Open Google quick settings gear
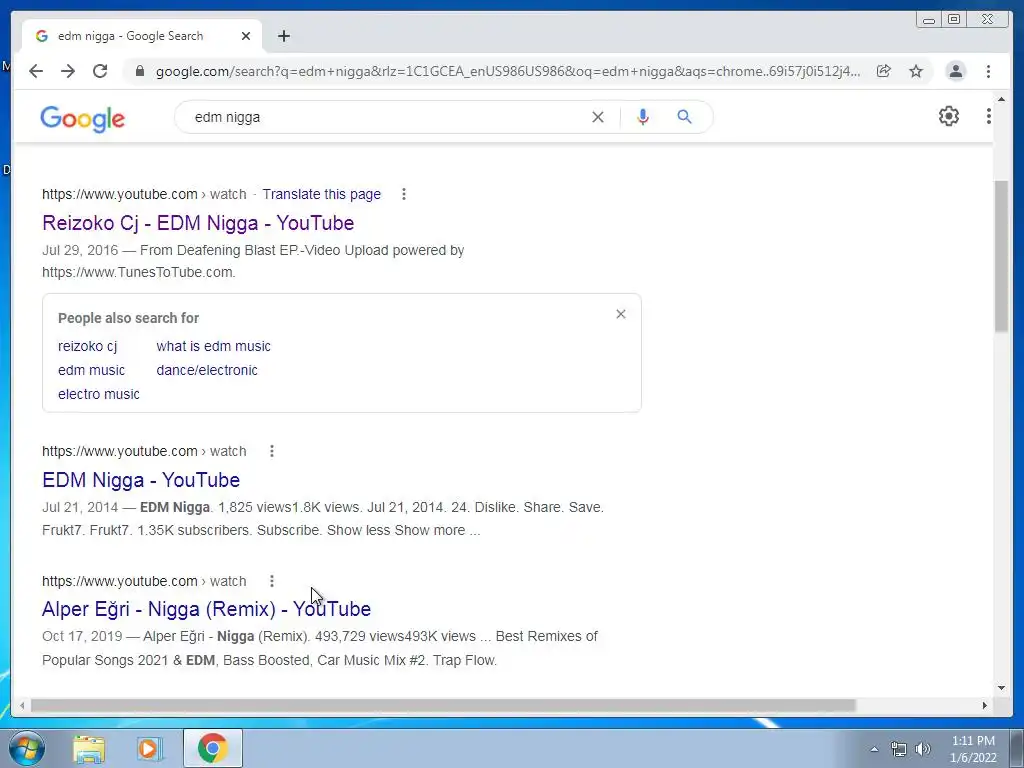1024x768 pixels. pos(949,116)
